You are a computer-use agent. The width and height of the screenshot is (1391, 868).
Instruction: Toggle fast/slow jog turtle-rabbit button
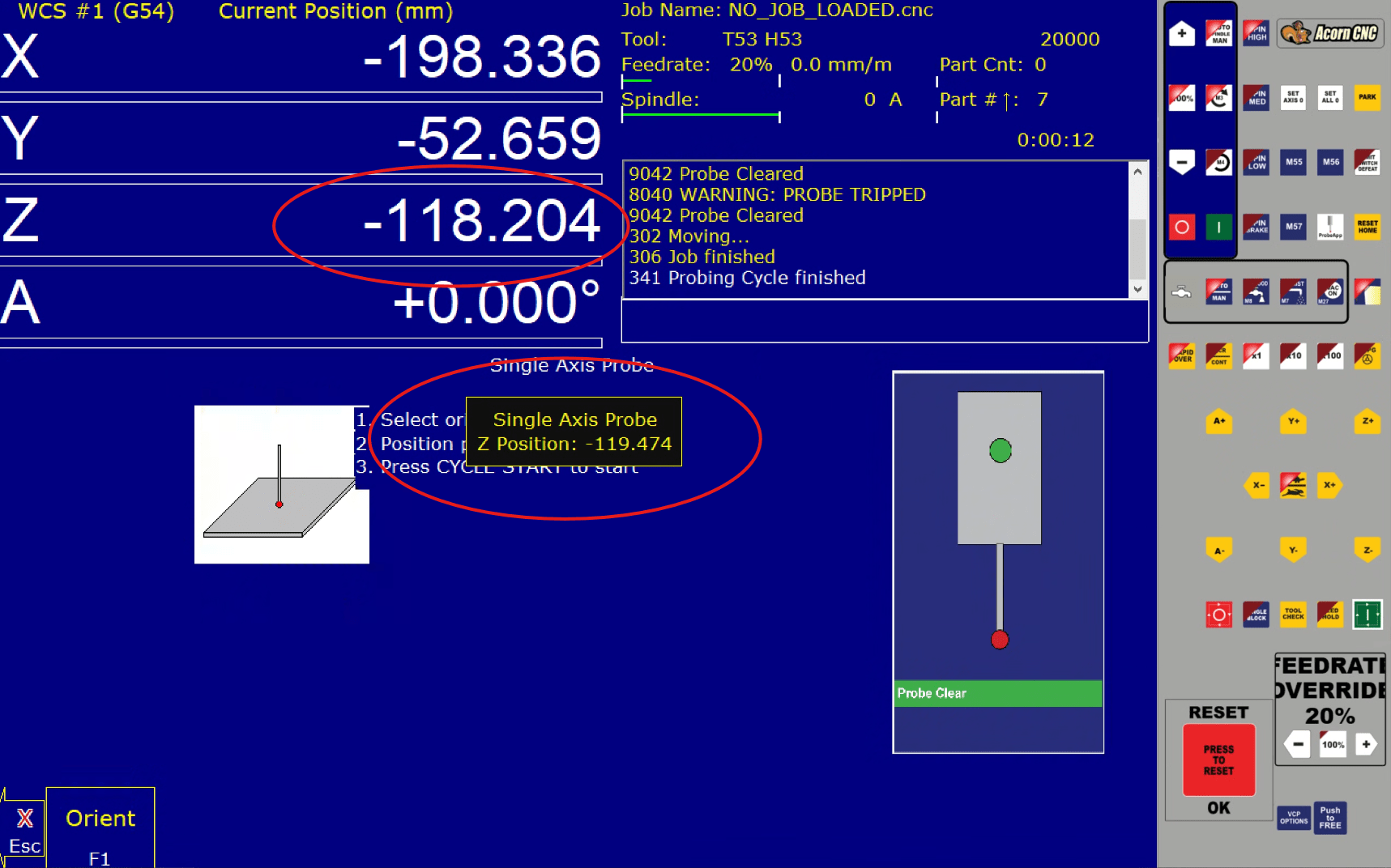(x=1293, y=486)
